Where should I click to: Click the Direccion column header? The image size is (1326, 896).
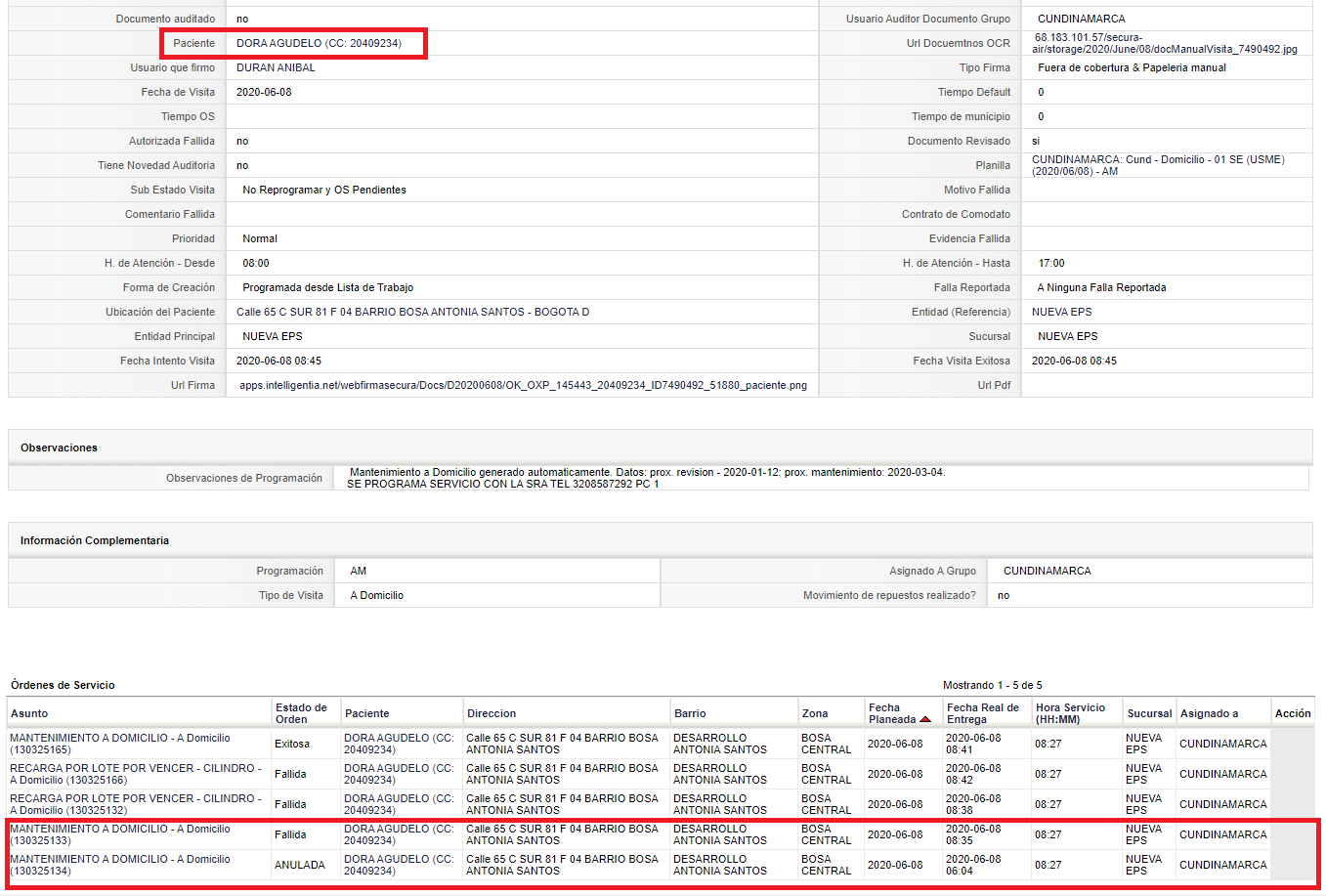click(492, 713)
